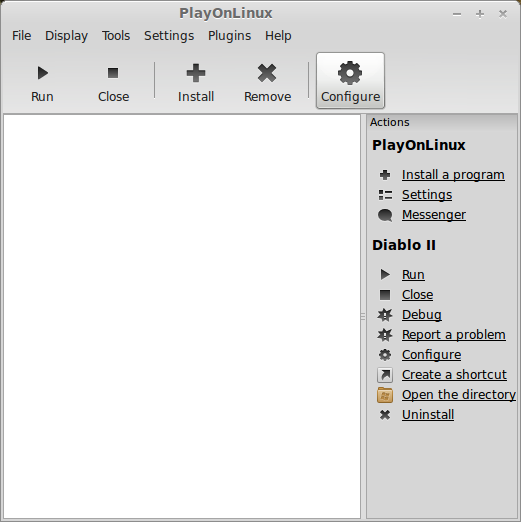Viewport: 521px width, 522px height.
Task: Click play icon beside Diablo II Run
Action: click(385, 275)
